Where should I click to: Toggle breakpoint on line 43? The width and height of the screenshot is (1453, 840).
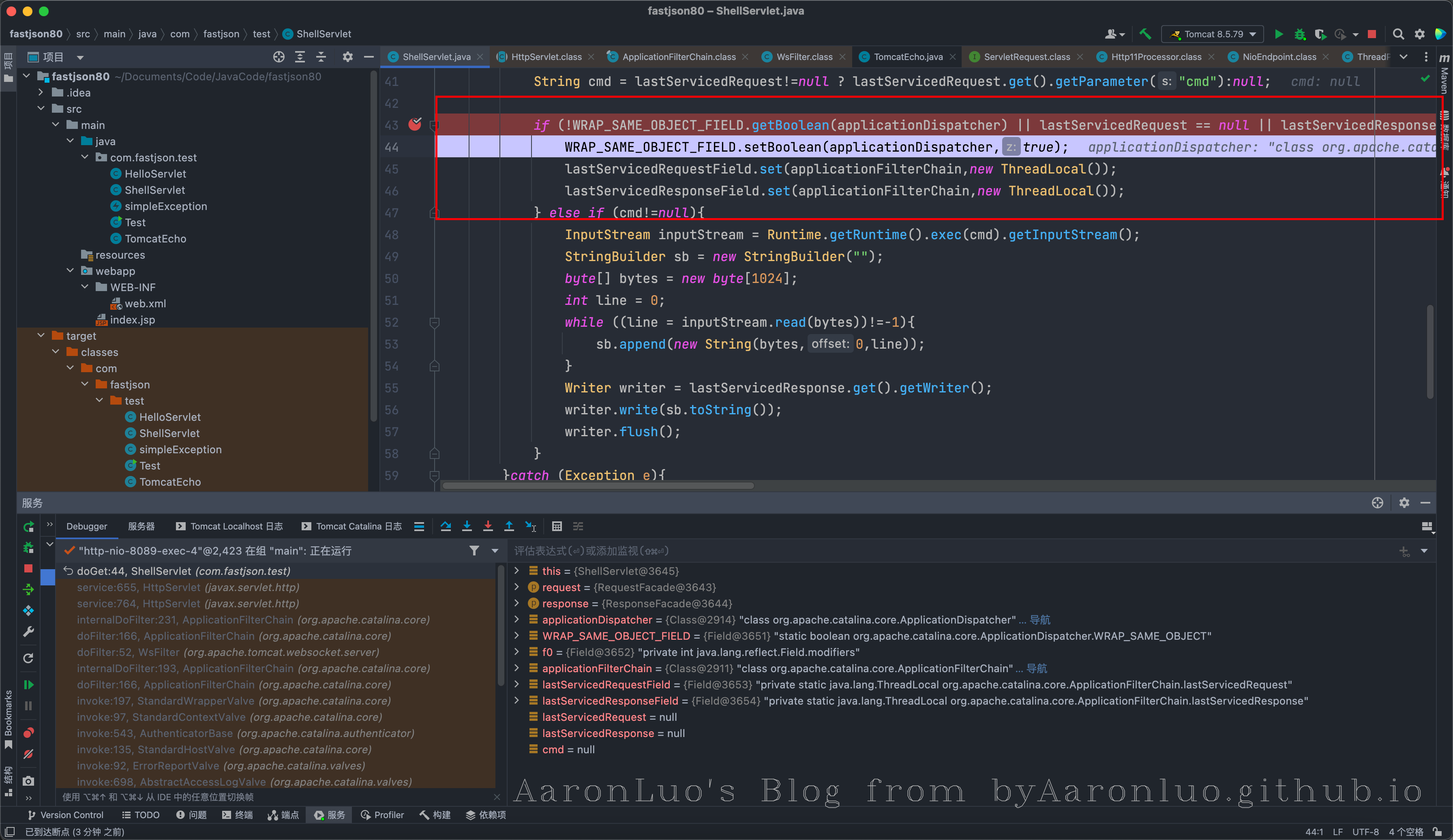(x=415, y=124)
